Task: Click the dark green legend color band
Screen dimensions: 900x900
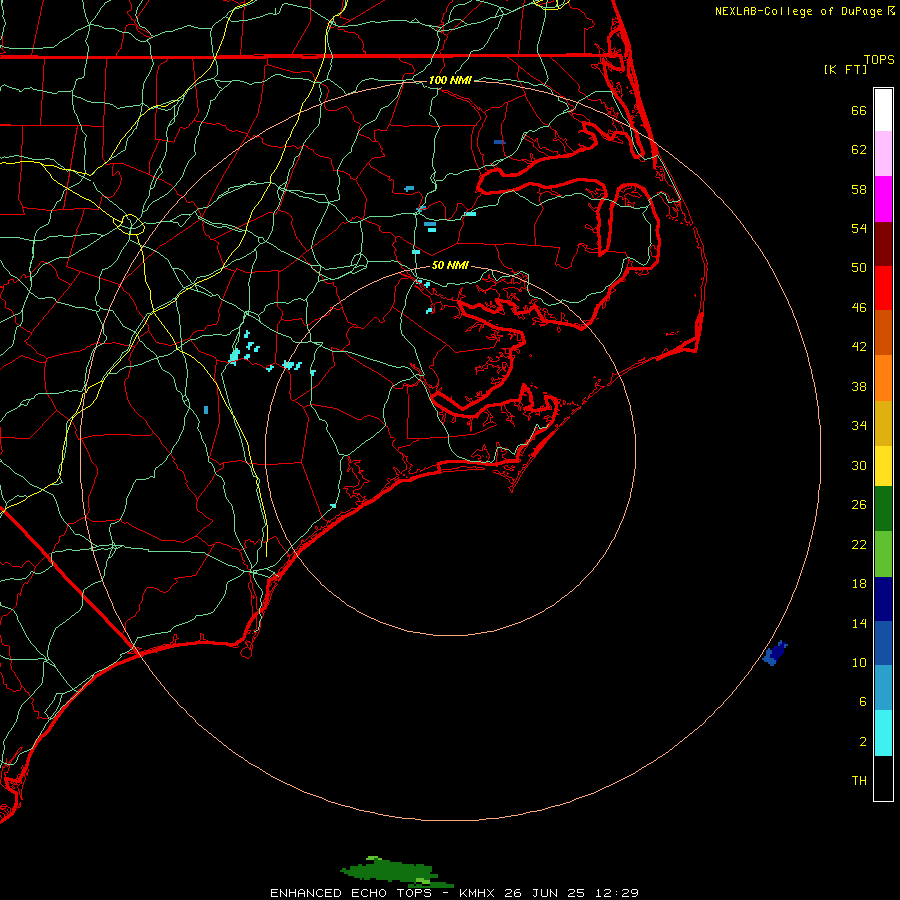Action: pos(883,509)
